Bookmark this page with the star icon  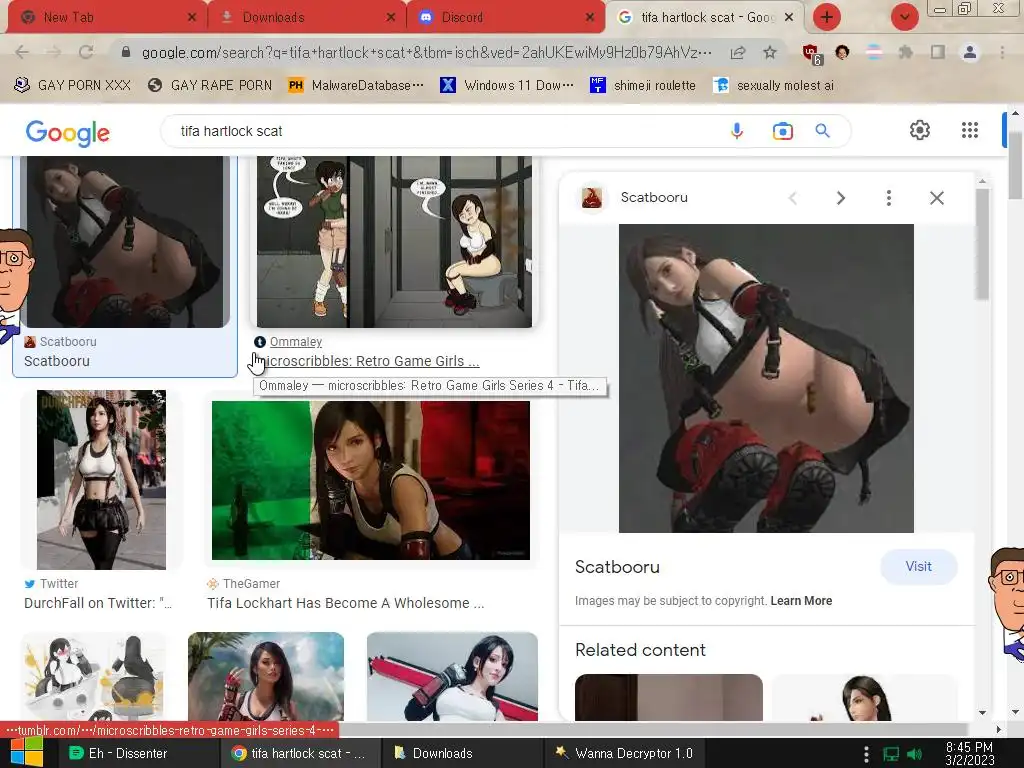(770, 52)
